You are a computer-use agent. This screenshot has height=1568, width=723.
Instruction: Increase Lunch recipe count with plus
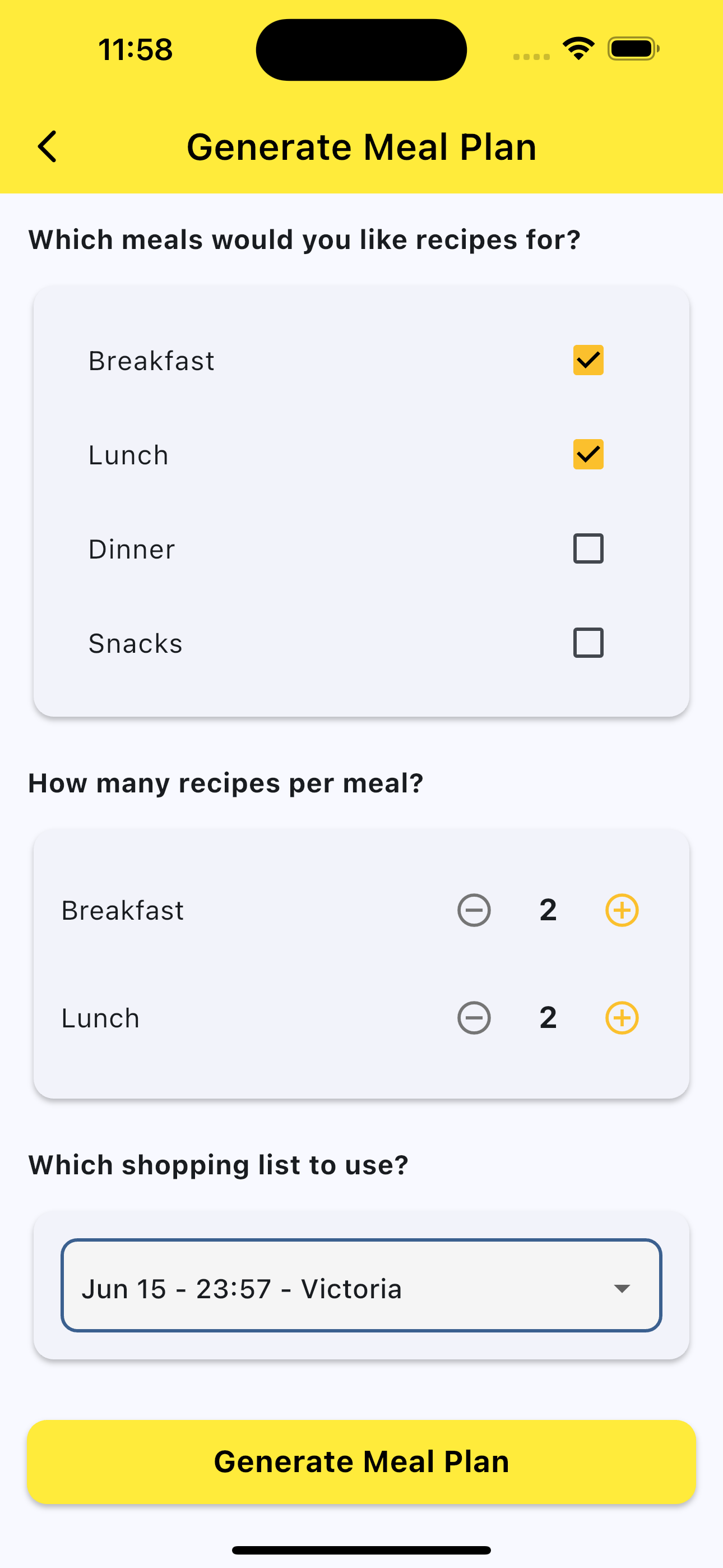click(622, 1018)
